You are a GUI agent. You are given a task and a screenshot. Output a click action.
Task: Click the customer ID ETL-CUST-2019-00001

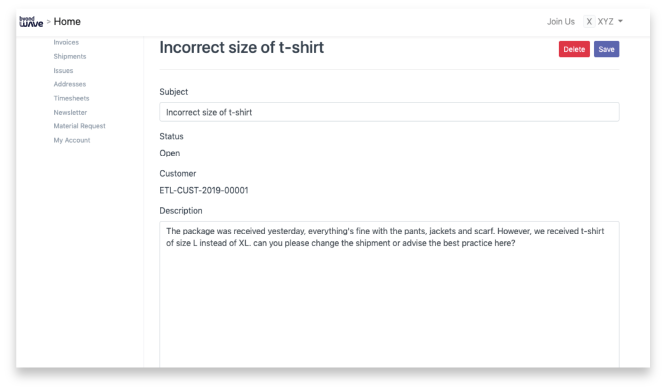204,190
